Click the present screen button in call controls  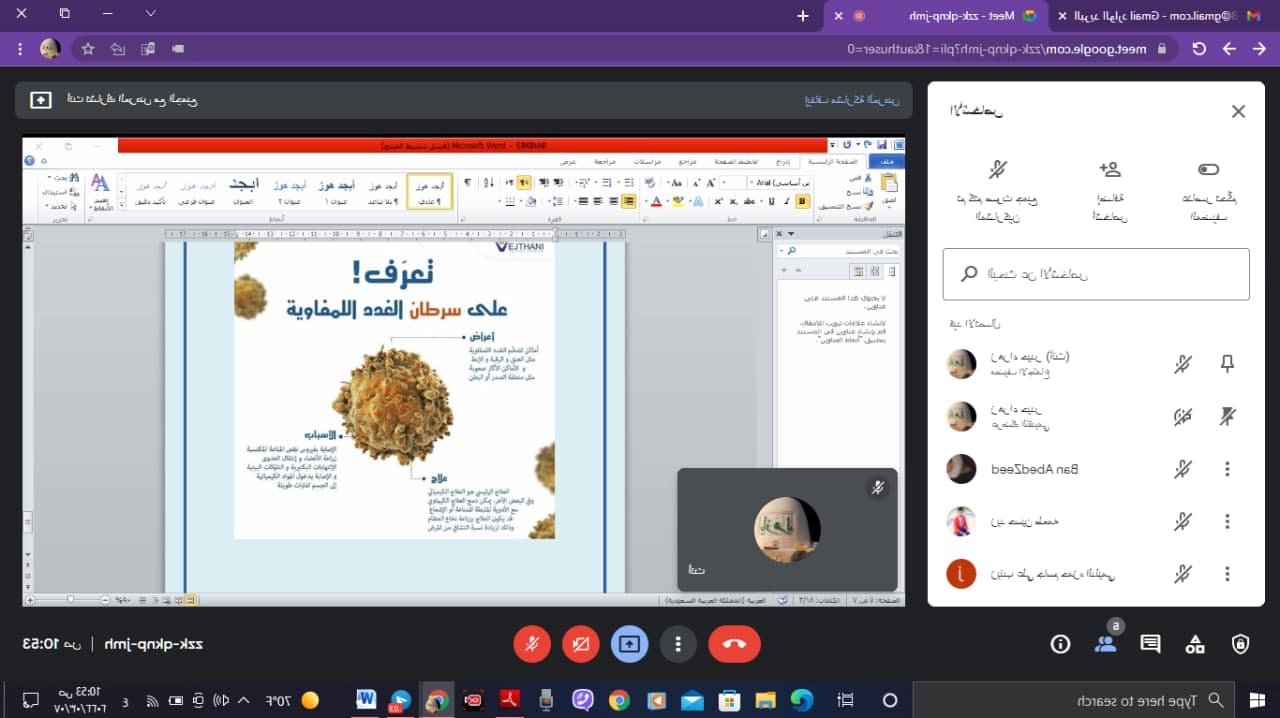[629, 644]
